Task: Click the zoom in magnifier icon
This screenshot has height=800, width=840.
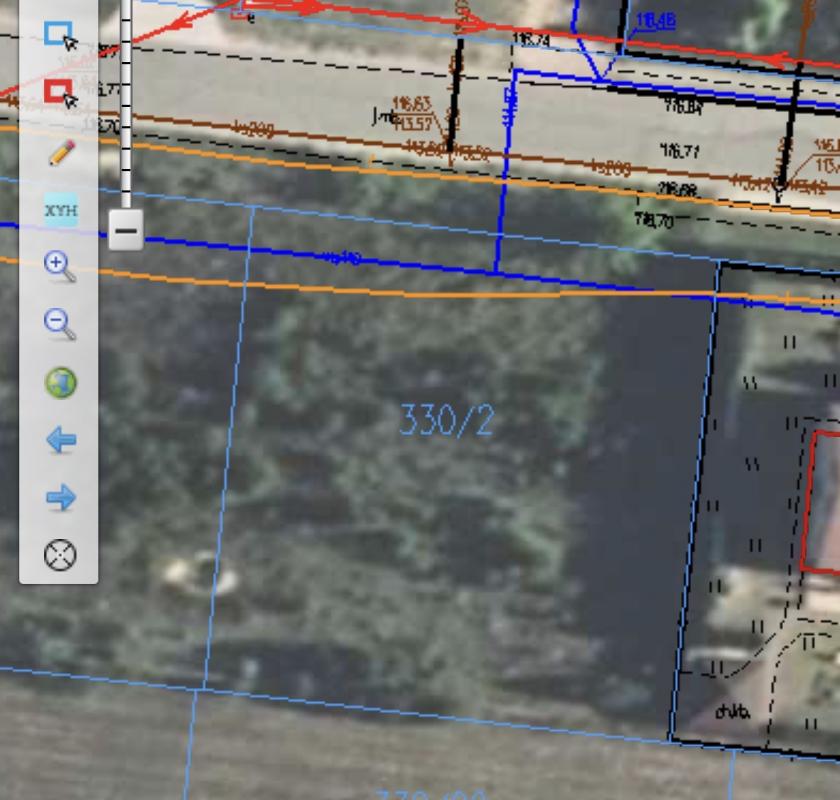Action: click(60, 267)
